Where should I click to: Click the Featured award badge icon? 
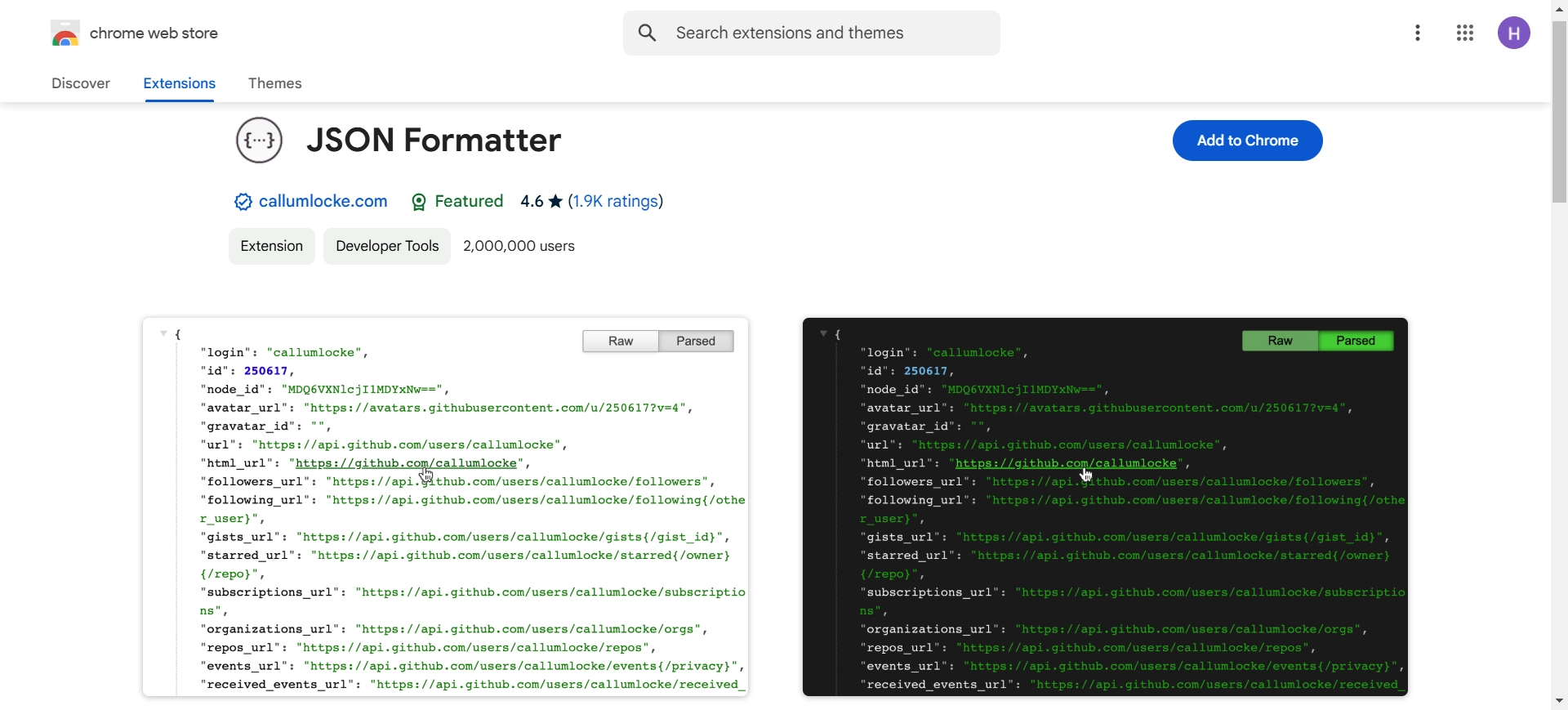(419, 203)
